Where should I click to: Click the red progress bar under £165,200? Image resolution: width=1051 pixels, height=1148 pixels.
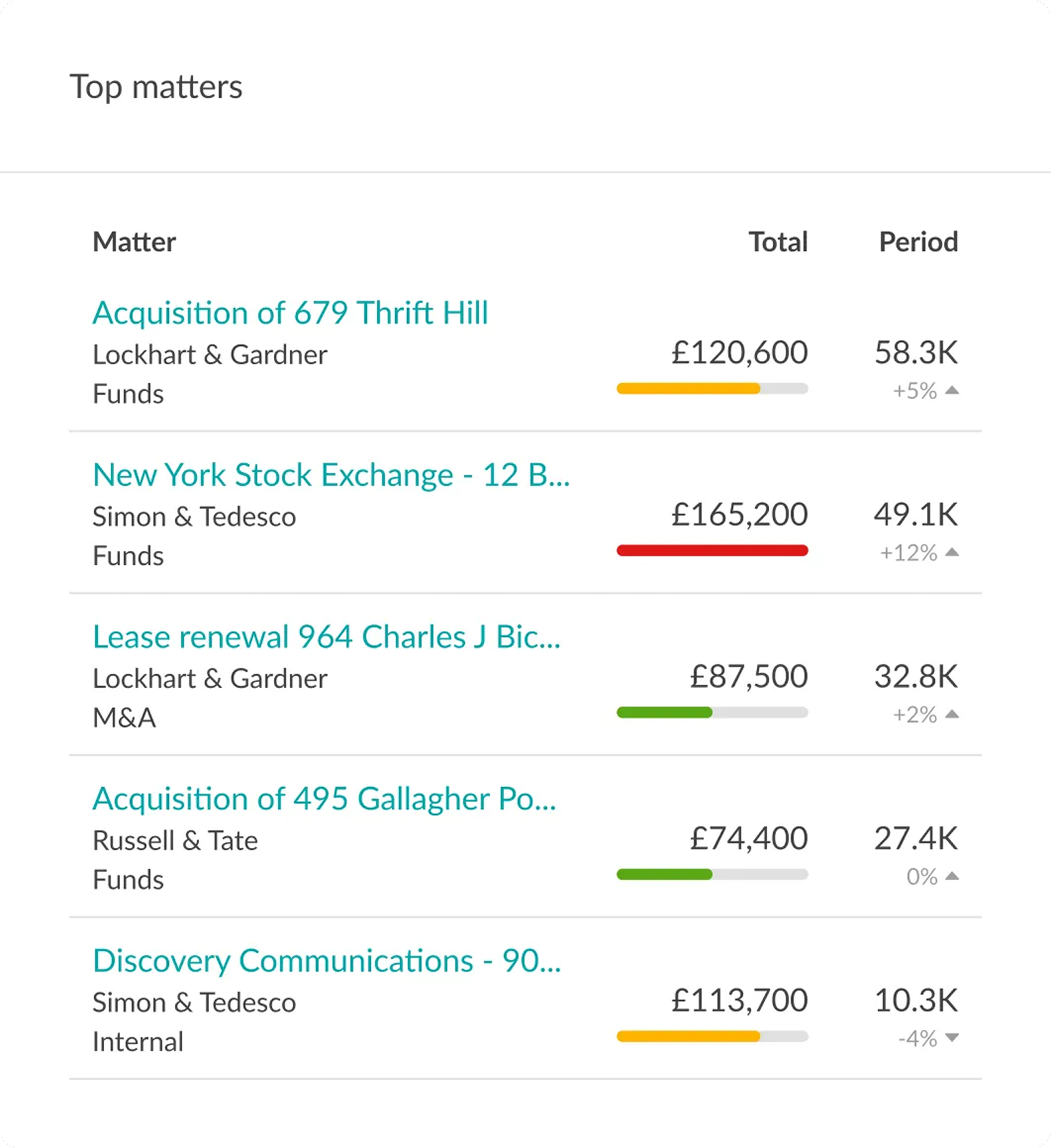pyautogui.click(x=712, y=551)
